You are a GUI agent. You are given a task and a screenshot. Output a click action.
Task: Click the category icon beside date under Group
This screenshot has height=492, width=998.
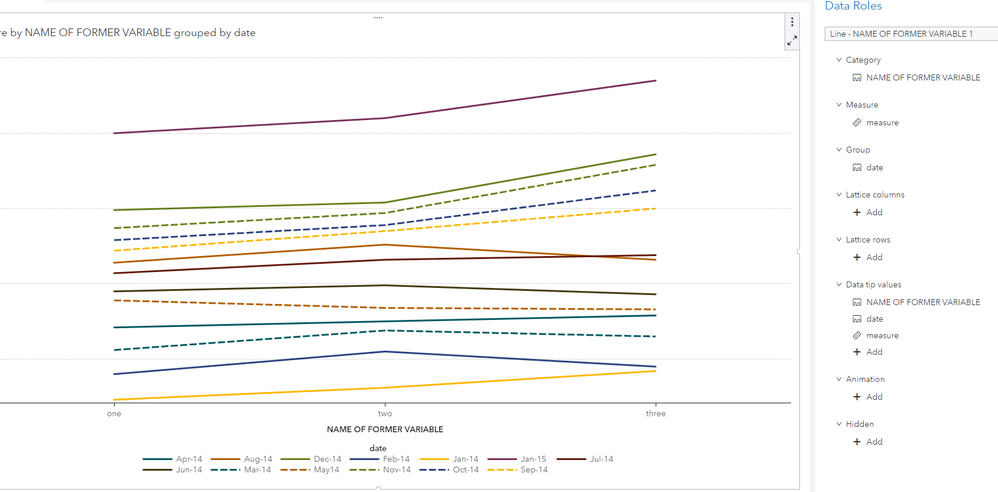tap(857, 168)
